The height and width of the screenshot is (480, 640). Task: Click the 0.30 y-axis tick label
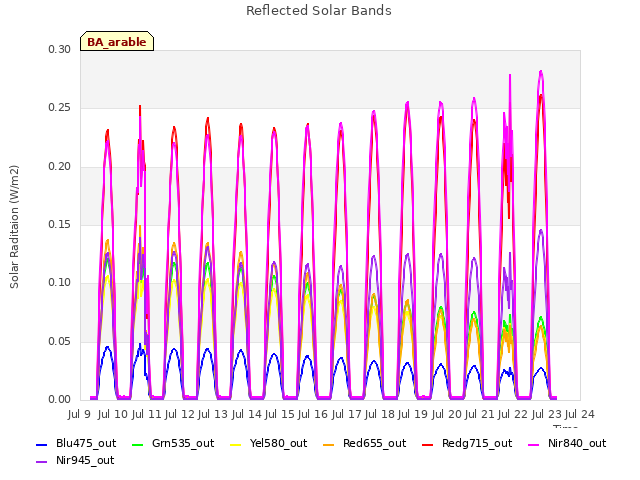pos(59,49)
